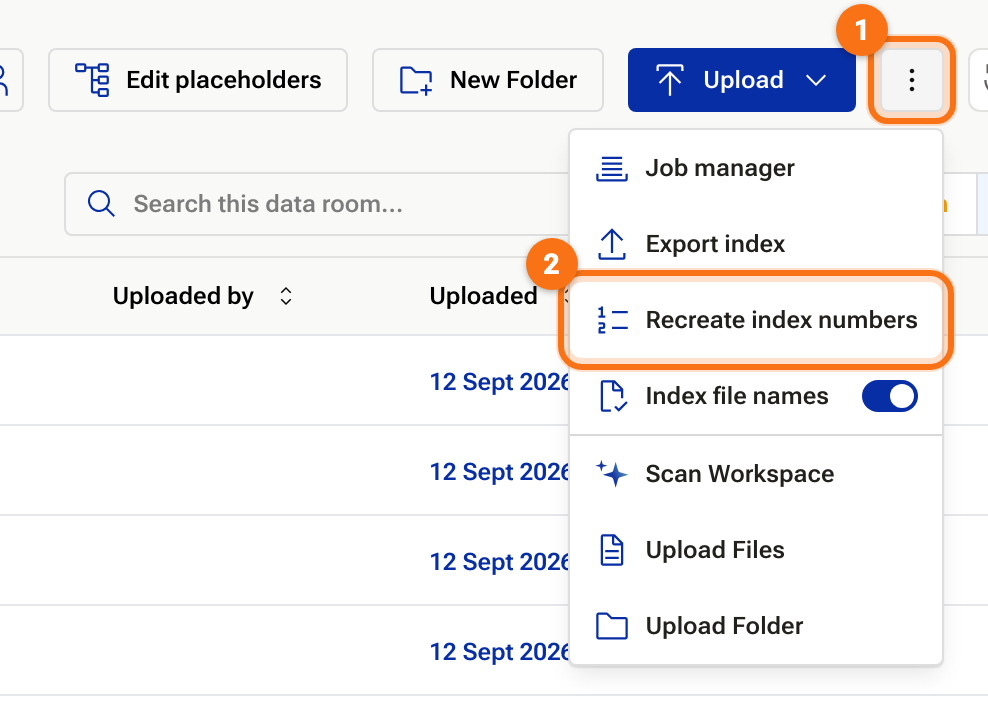Viewport: 988px width, 712px height.
Task: Open Job manager from the menu
Action: (756, 168)
